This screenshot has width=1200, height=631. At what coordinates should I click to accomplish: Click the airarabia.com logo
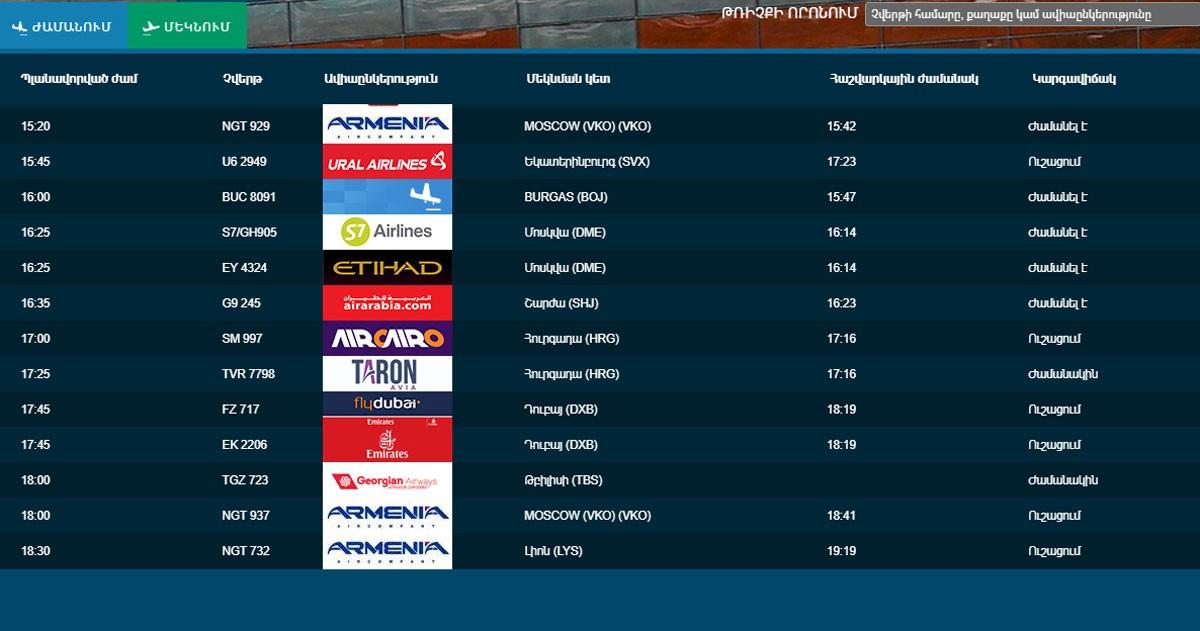click(387, 303)
